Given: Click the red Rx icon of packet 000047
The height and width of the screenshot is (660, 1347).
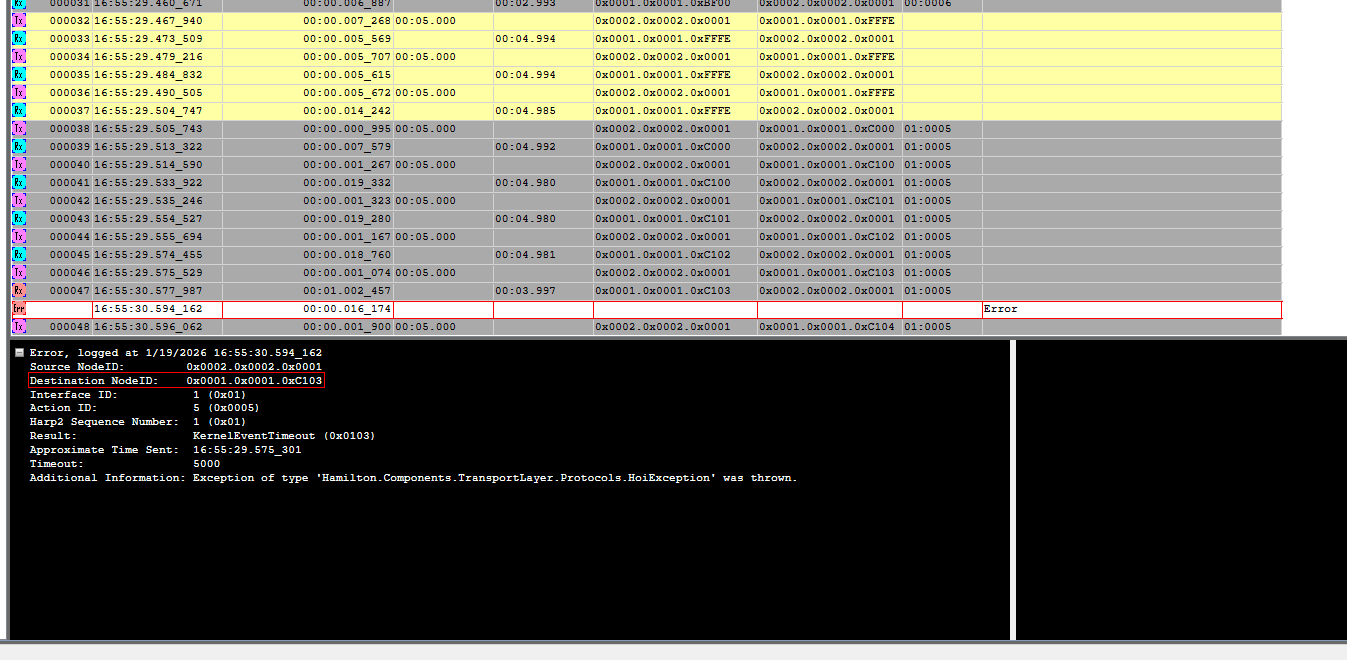Looking at the screenshot, I should 19,291.
